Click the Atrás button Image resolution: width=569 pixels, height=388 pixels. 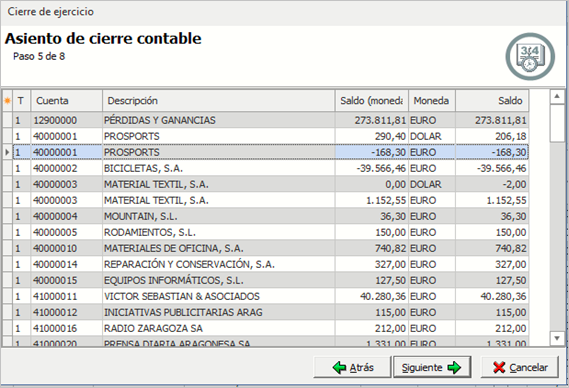click(x=352, y=367)
